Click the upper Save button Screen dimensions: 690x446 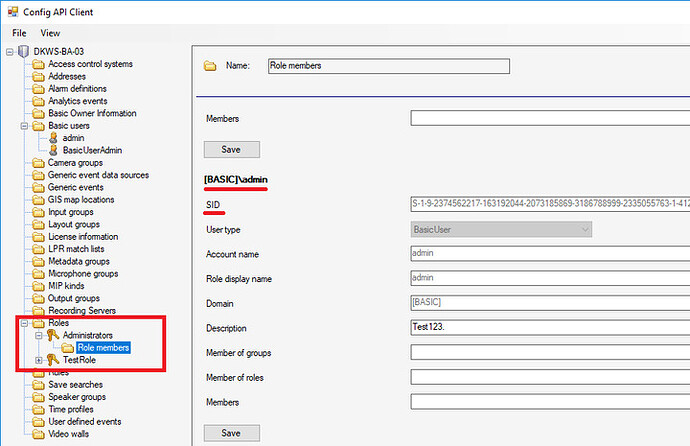(231, 150)
